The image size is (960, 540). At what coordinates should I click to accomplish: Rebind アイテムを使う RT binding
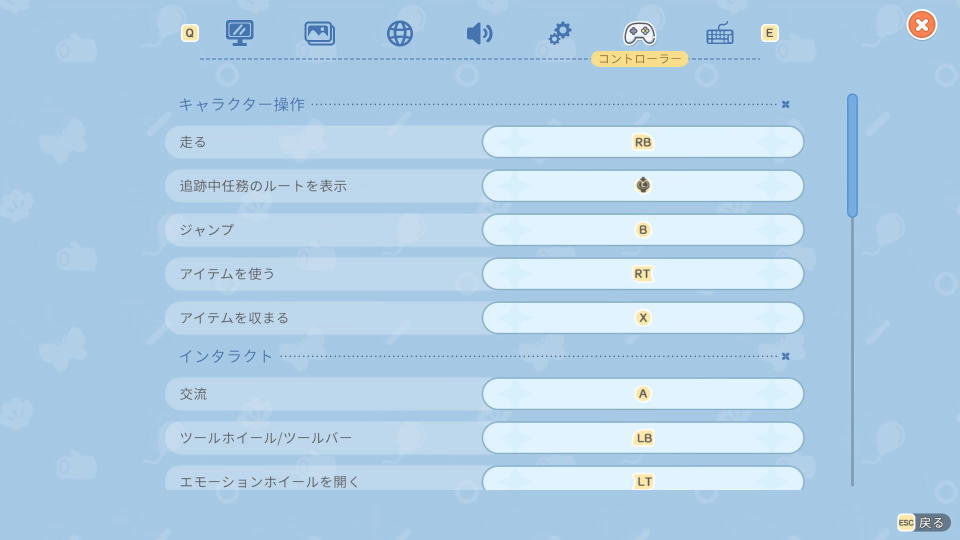[643, 274]
